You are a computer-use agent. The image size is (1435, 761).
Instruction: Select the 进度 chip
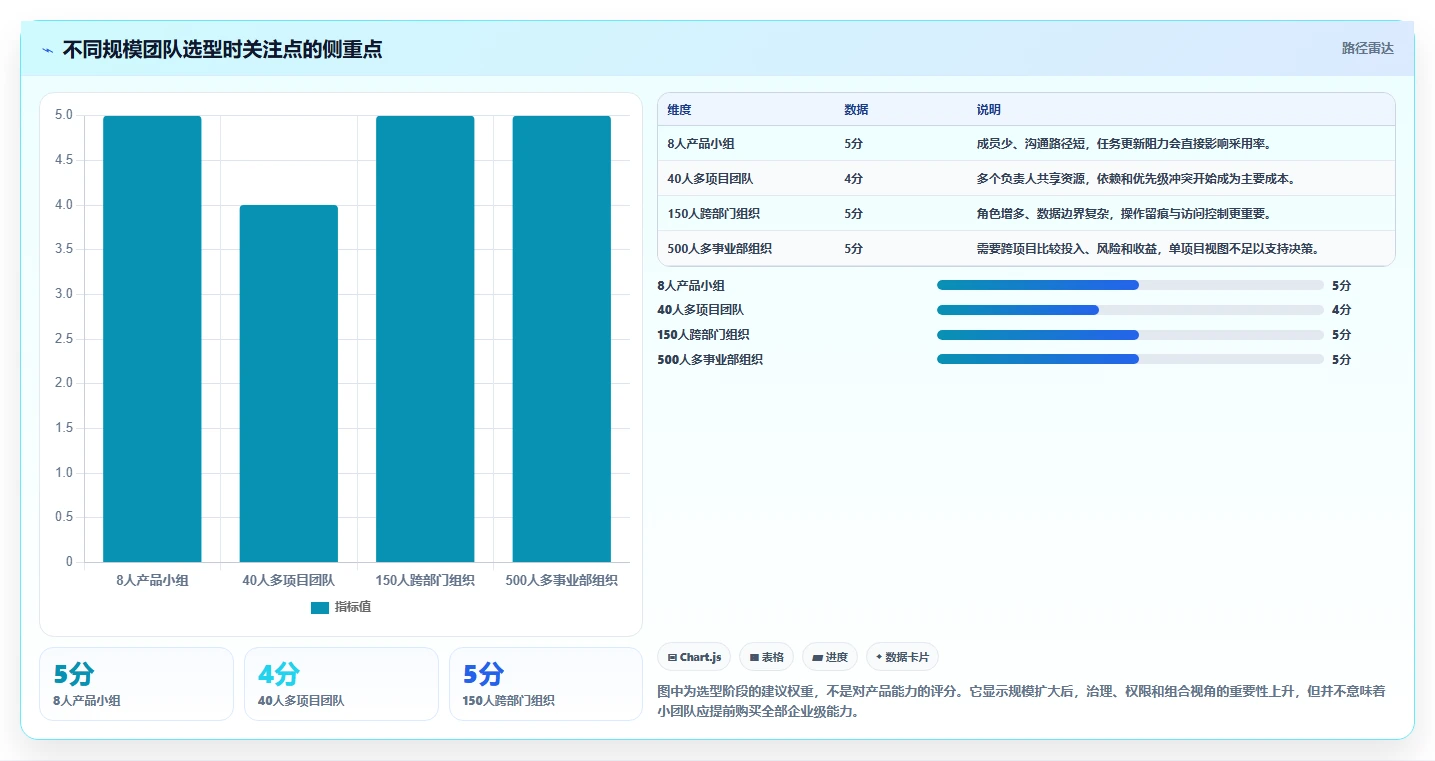click(x=830, y=657)
